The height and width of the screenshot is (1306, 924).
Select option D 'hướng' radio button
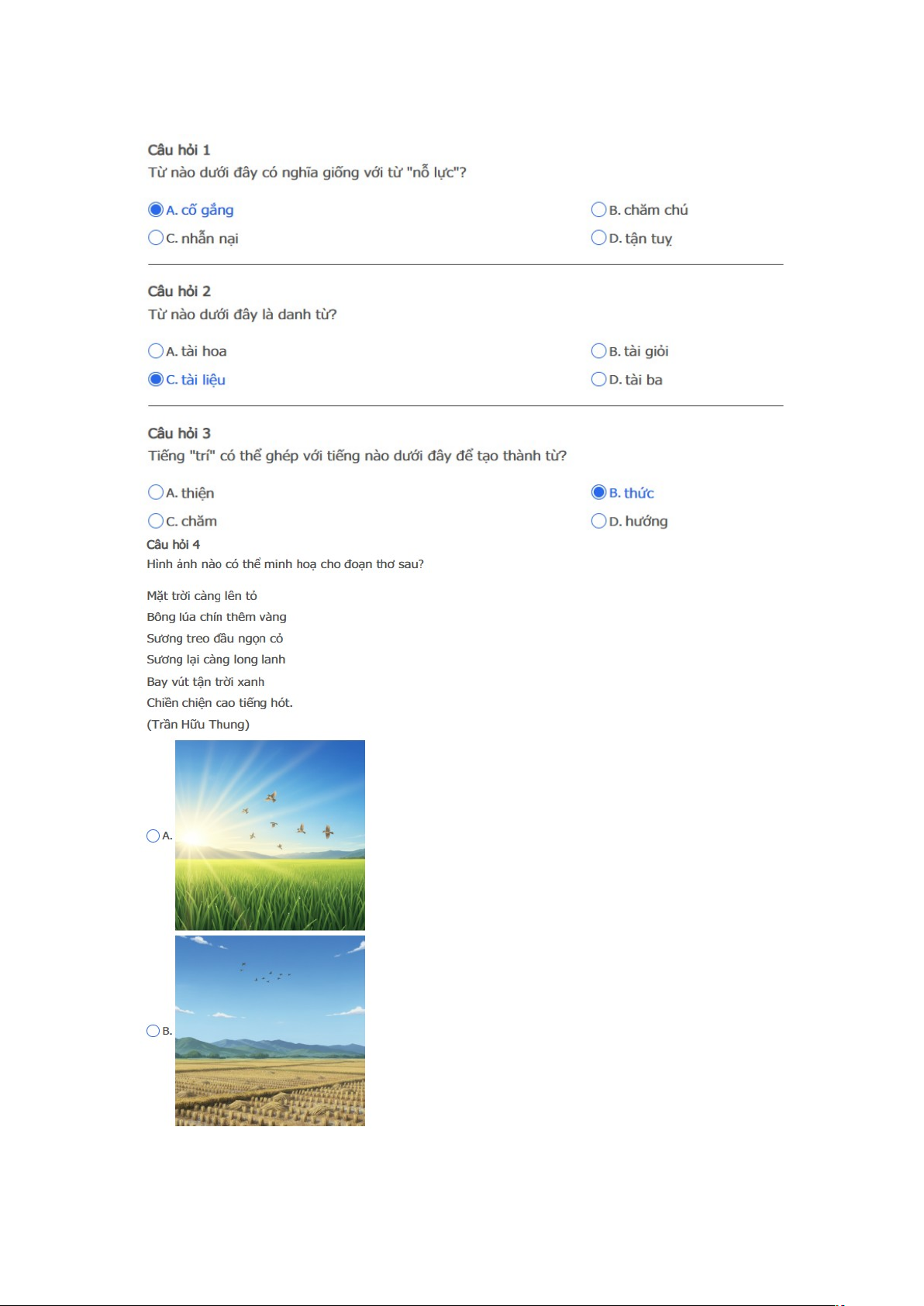598,521
